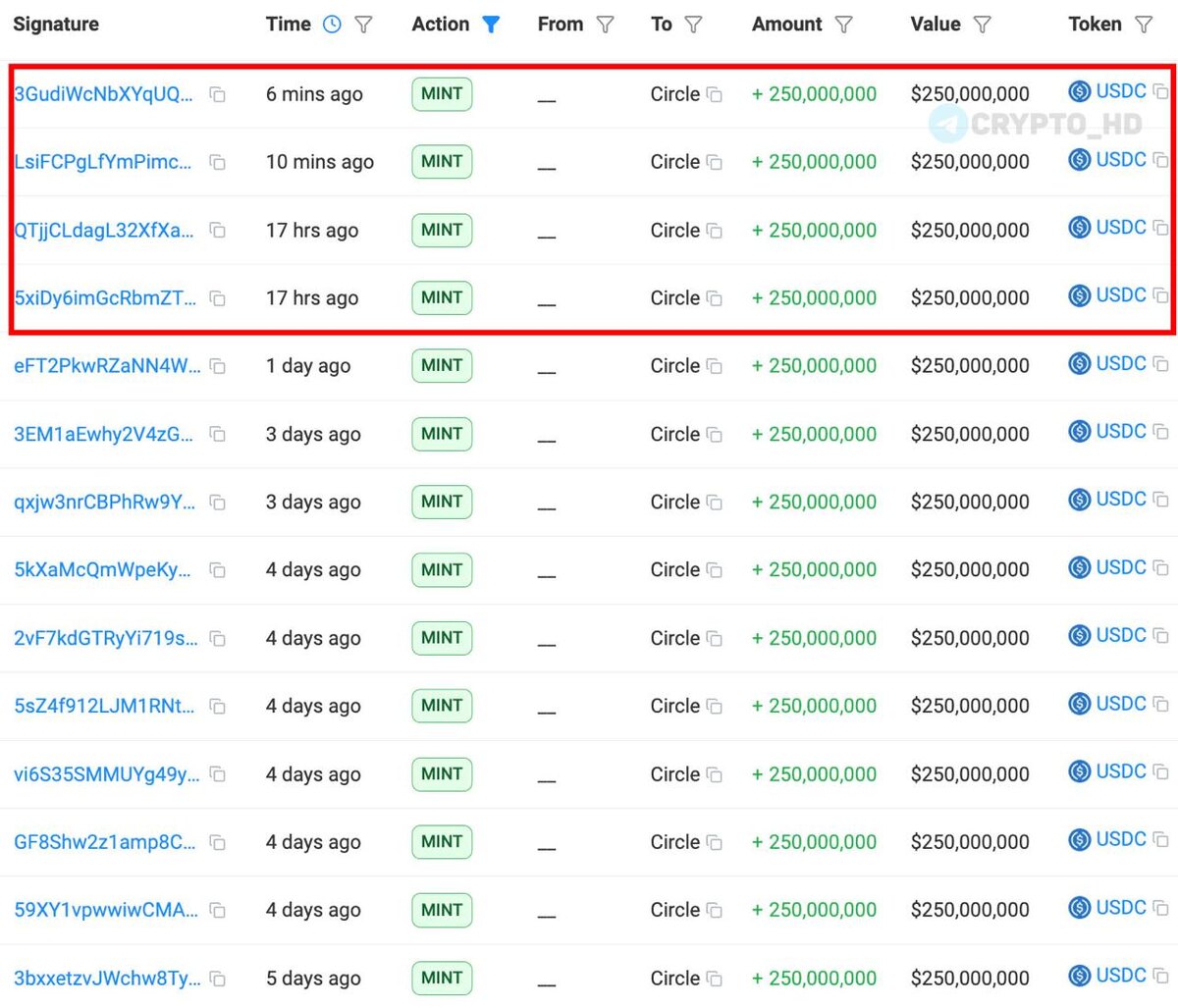Select the Token column header label
This screenshot has width=1178, height=1008.
pos(1095,25)
